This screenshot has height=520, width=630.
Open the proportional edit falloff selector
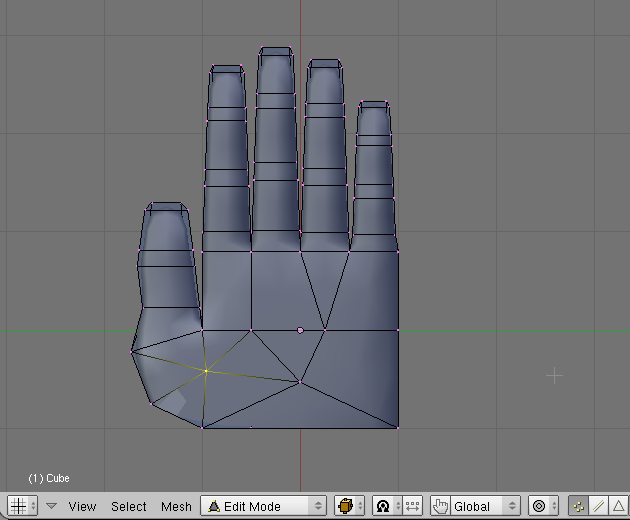point(543,506)
